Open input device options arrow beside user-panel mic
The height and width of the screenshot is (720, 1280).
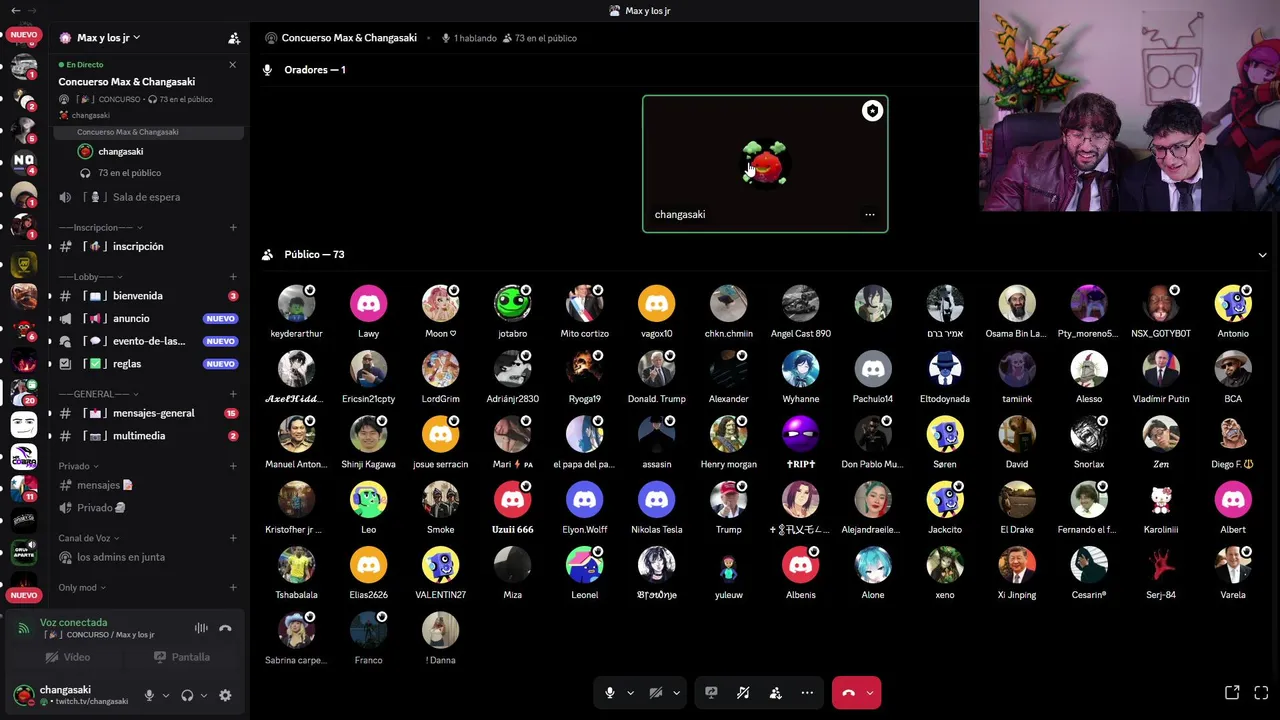(x=165, y=695)
